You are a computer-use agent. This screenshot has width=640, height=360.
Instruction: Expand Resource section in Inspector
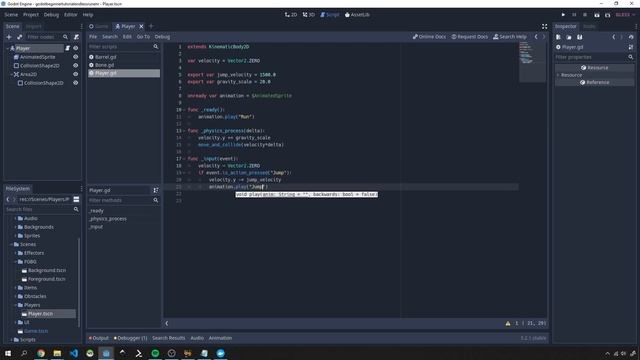558,75
